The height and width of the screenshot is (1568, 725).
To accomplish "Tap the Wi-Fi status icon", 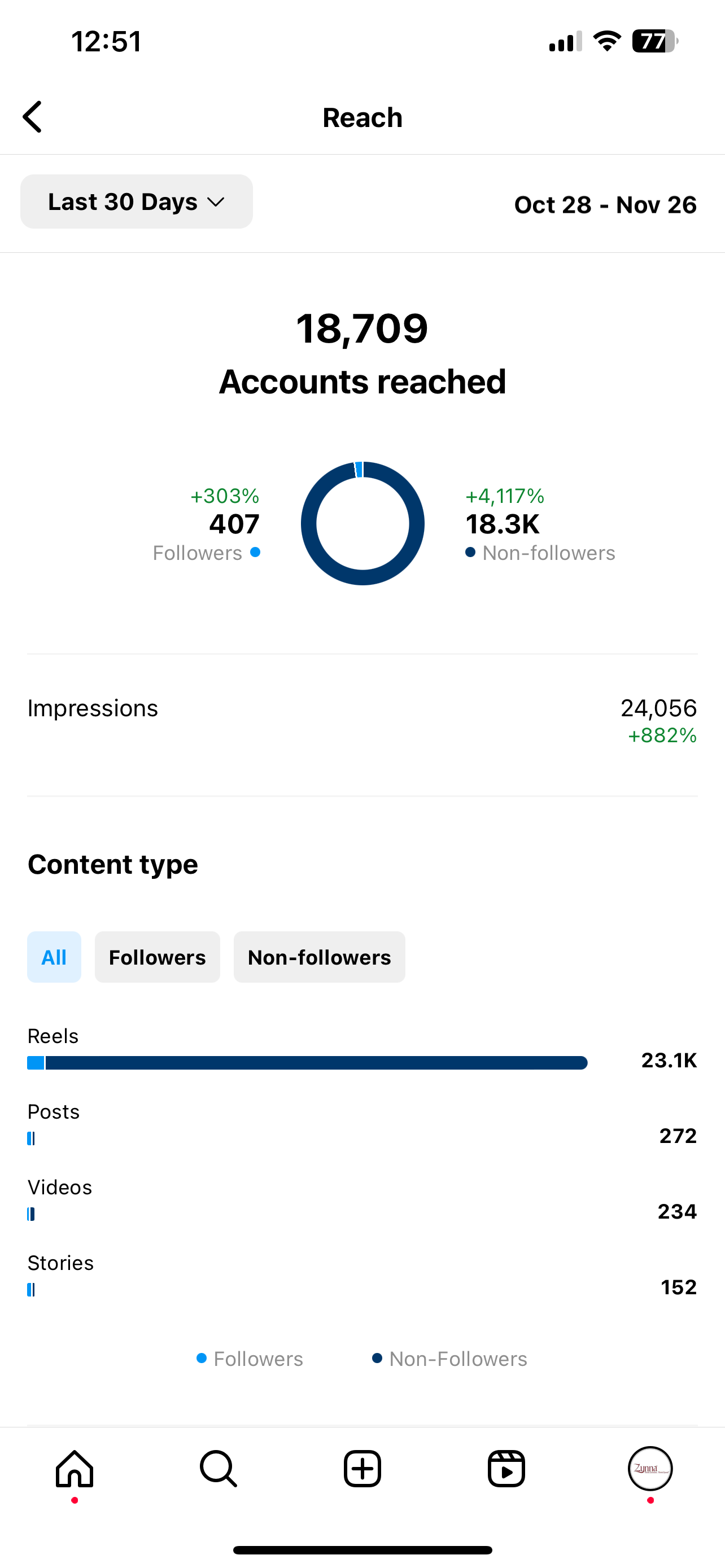I will pyautogui.click(x=606, y=41).
